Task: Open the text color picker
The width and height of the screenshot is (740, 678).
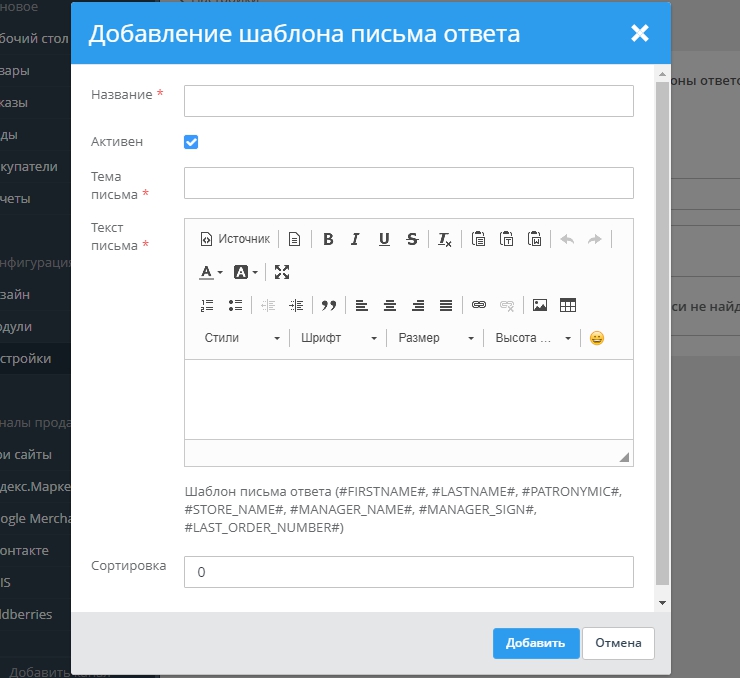Action: [210, 272]
